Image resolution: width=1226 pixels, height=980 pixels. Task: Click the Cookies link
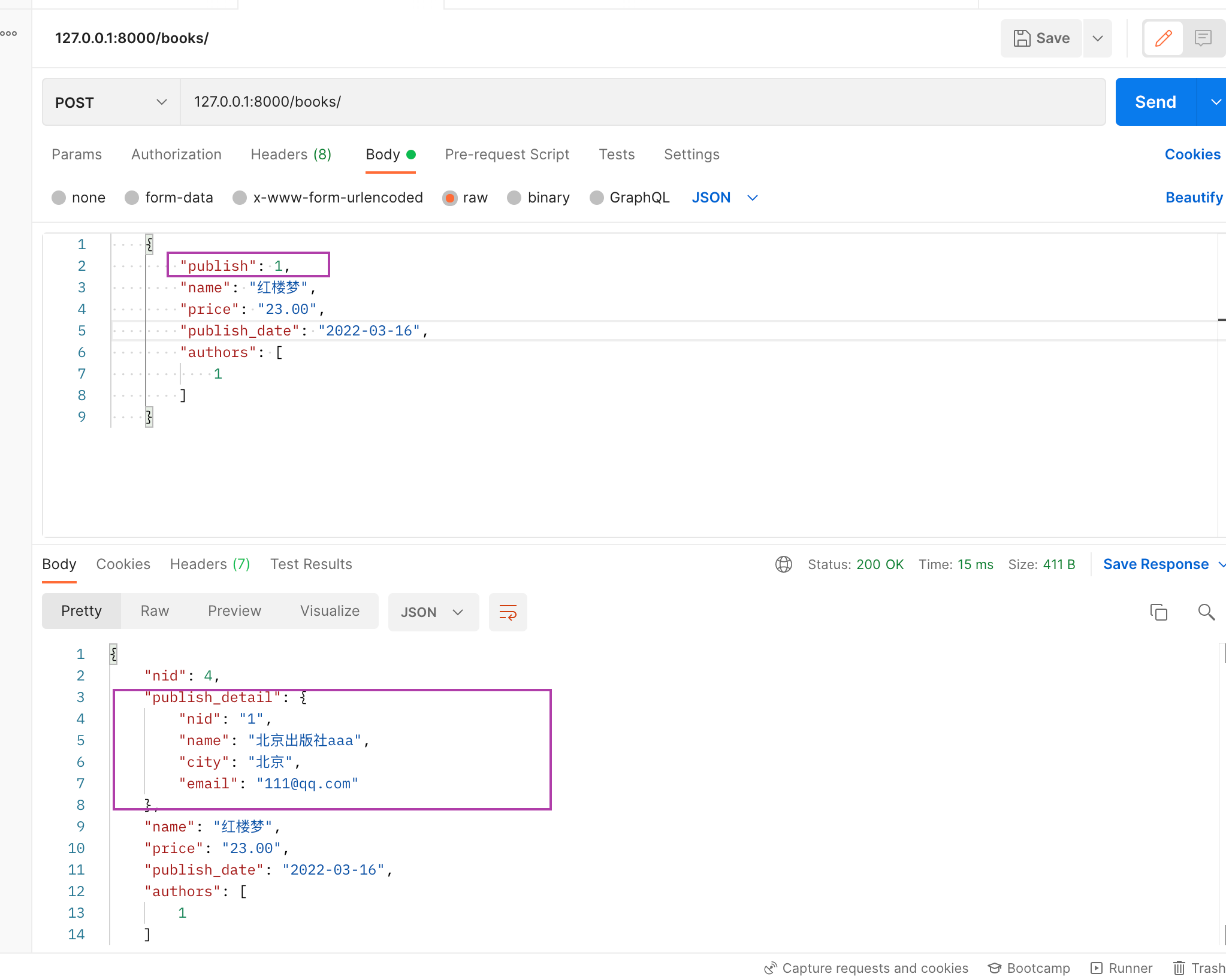[x=1192, y=155]
